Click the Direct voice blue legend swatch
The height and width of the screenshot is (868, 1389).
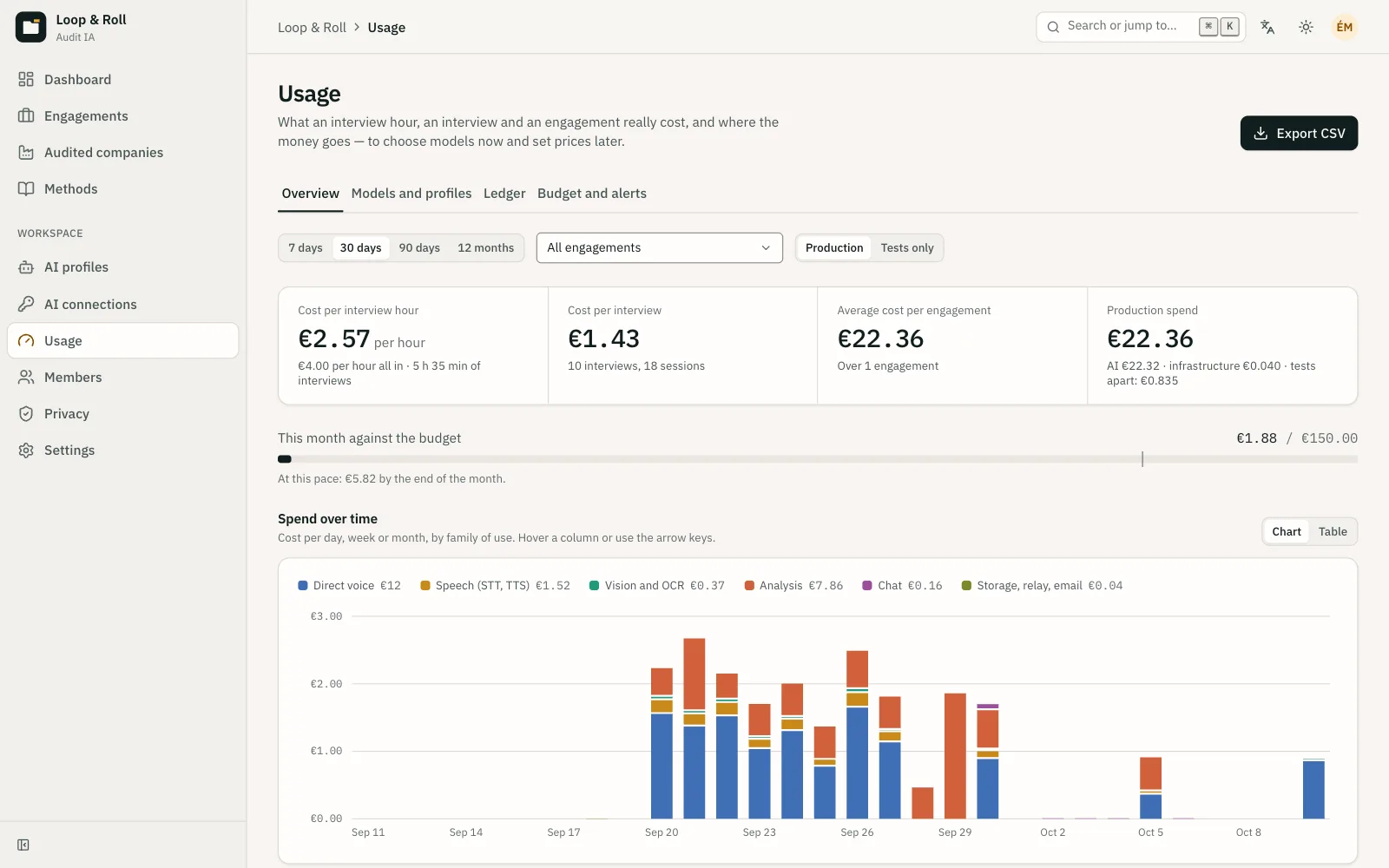(303, 586)
